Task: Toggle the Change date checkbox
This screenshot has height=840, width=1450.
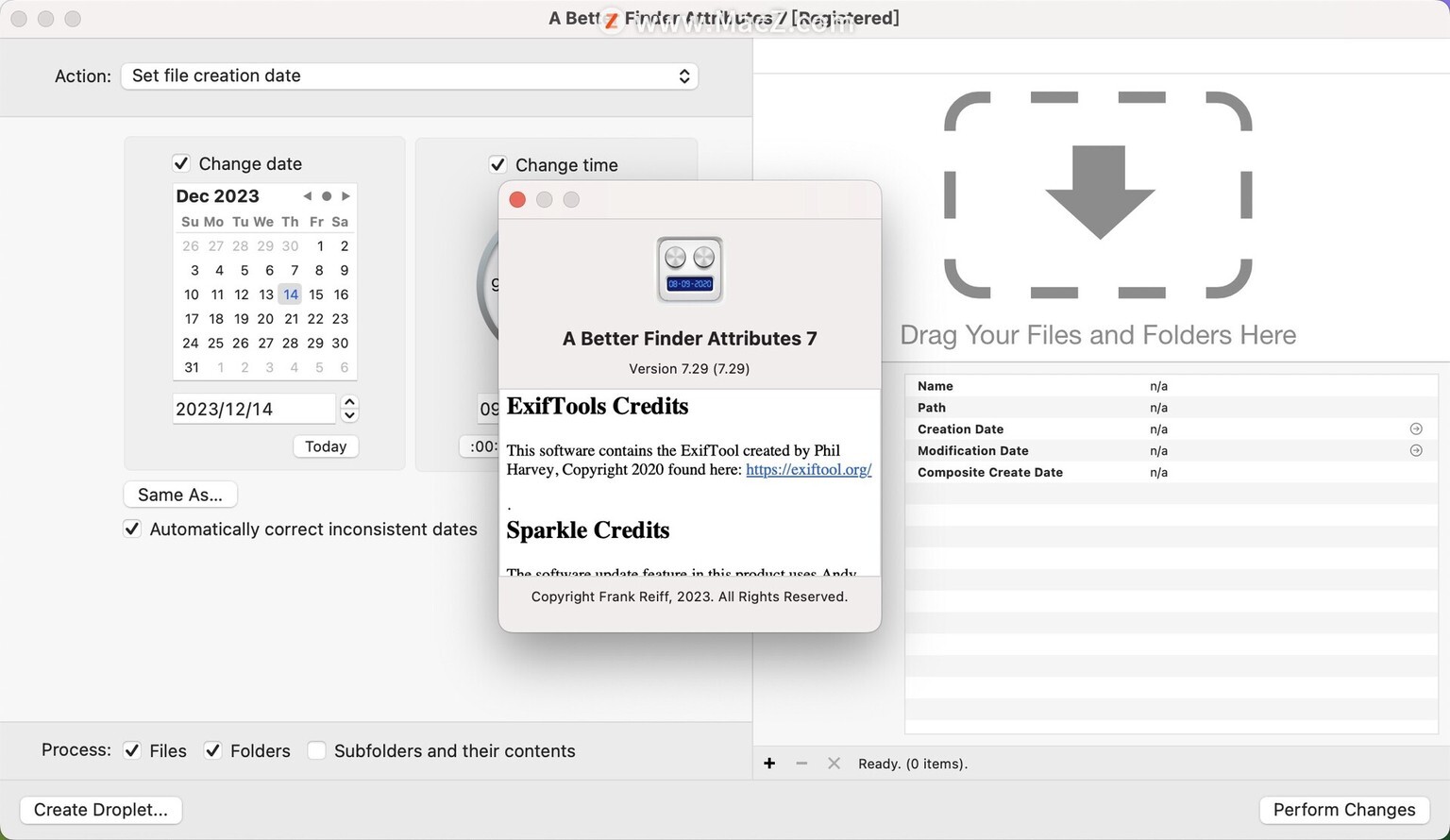Action: (181, 163)
